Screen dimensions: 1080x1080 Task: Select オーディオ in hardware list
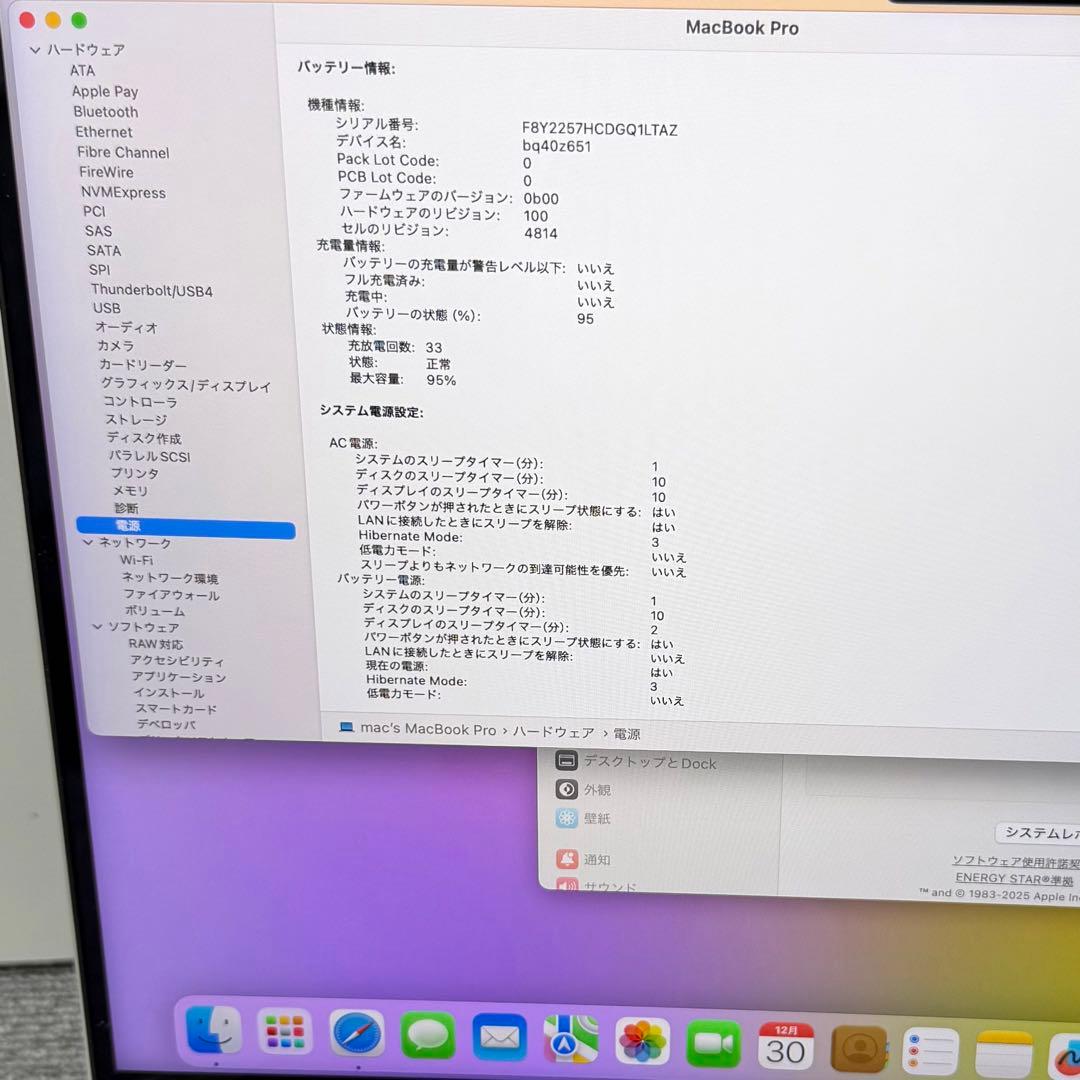point(126,326)
